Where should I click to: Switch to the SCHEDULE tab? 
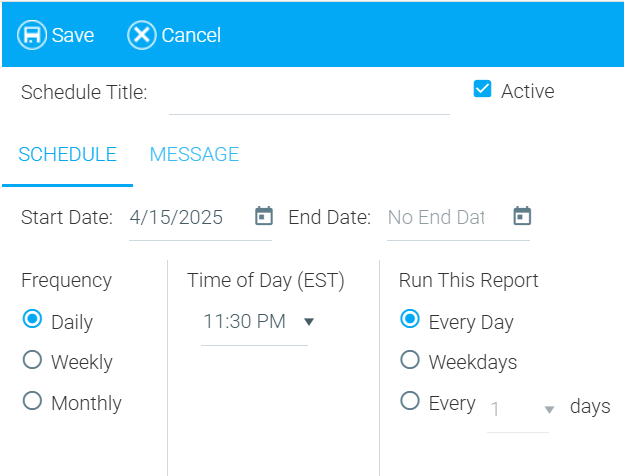(67, 155)
